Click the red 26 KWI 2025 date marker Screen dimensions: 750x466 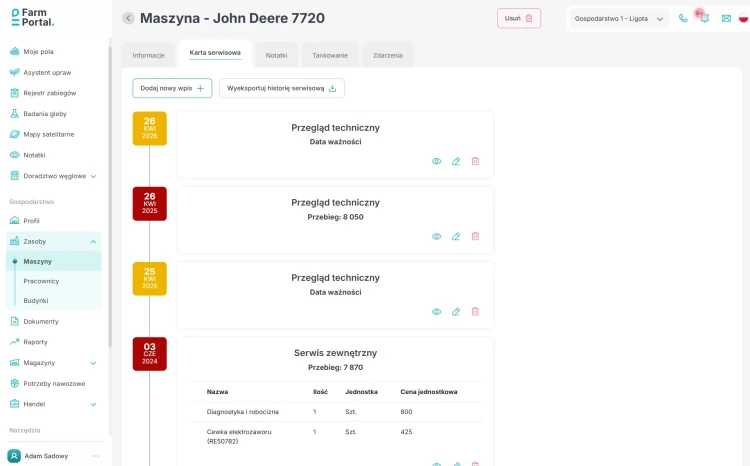click(150, 203)
